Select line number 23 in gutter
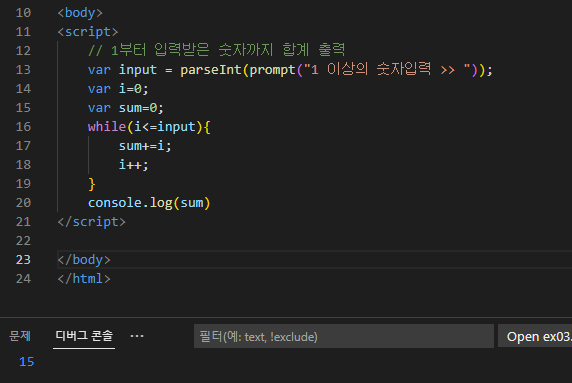 tap(23, 260)
